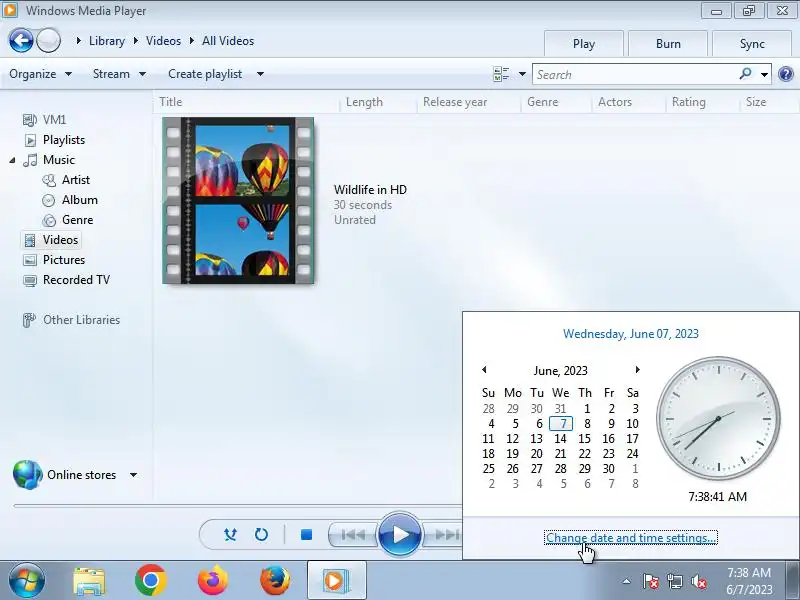
Task: Show hidden system tray icons
Action: [627, 581]
